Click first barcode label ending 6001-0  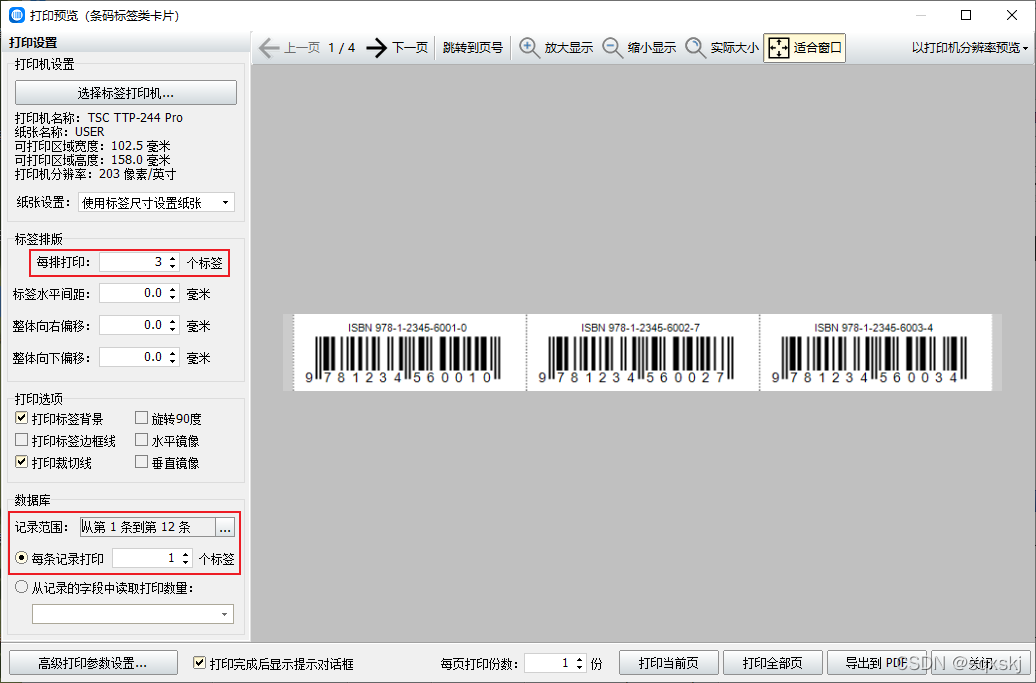pyautogui.click(x=410, y=353)
